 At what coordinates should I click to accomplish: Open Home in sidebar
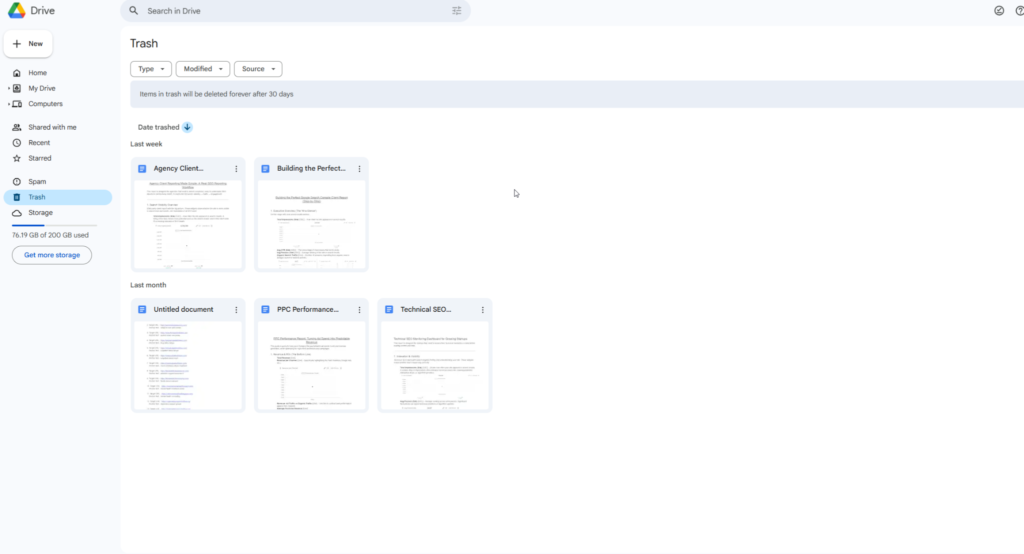37,73
